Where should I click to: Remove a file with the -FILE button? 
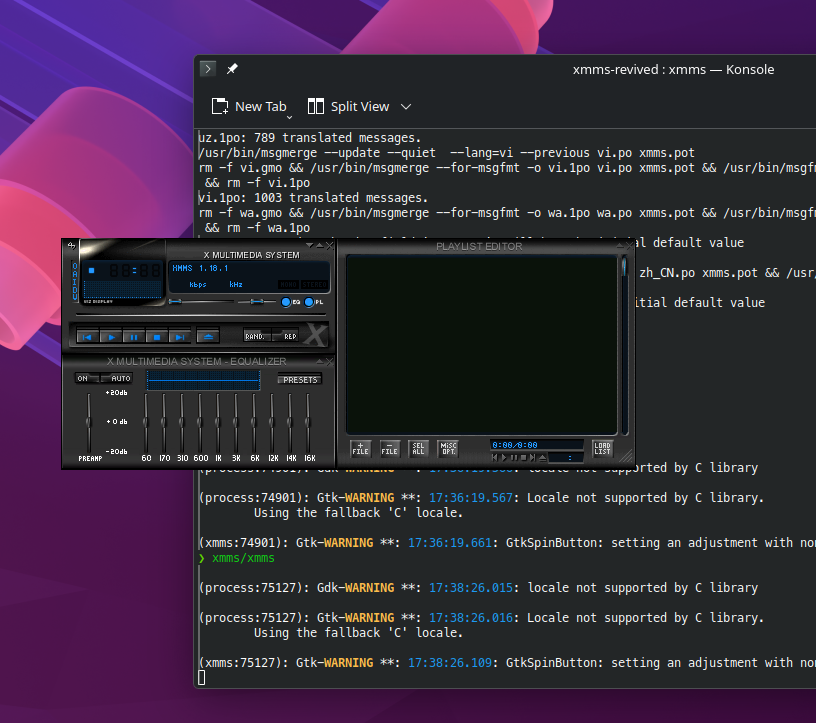(390, 449)
